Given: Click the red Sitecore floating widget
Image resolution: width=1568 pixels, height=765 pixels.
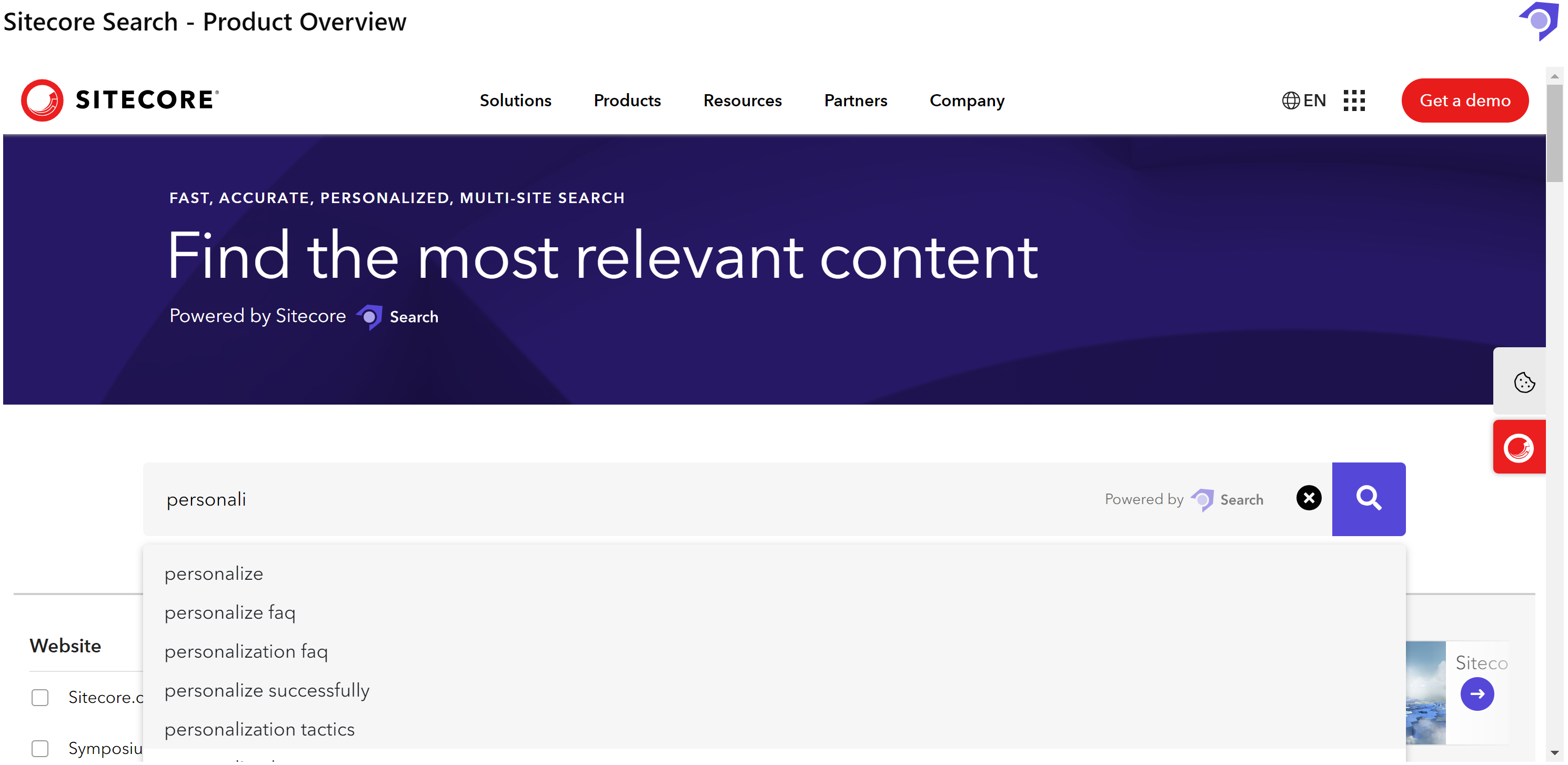Looking at the screenshot, I should pyautogui.click(x=1518, y=448).
